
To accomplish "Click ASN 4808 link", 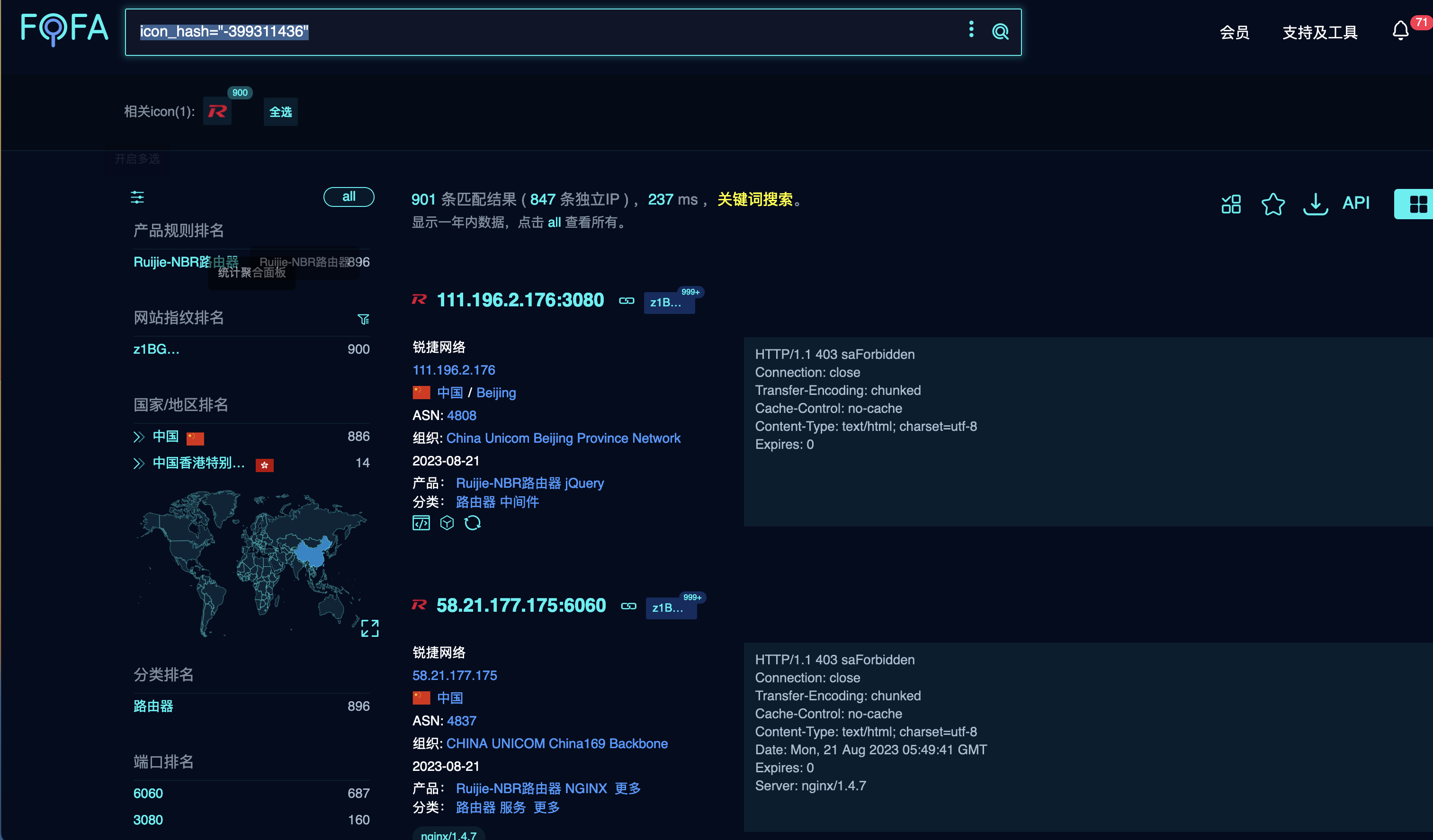I will (462, 415).
